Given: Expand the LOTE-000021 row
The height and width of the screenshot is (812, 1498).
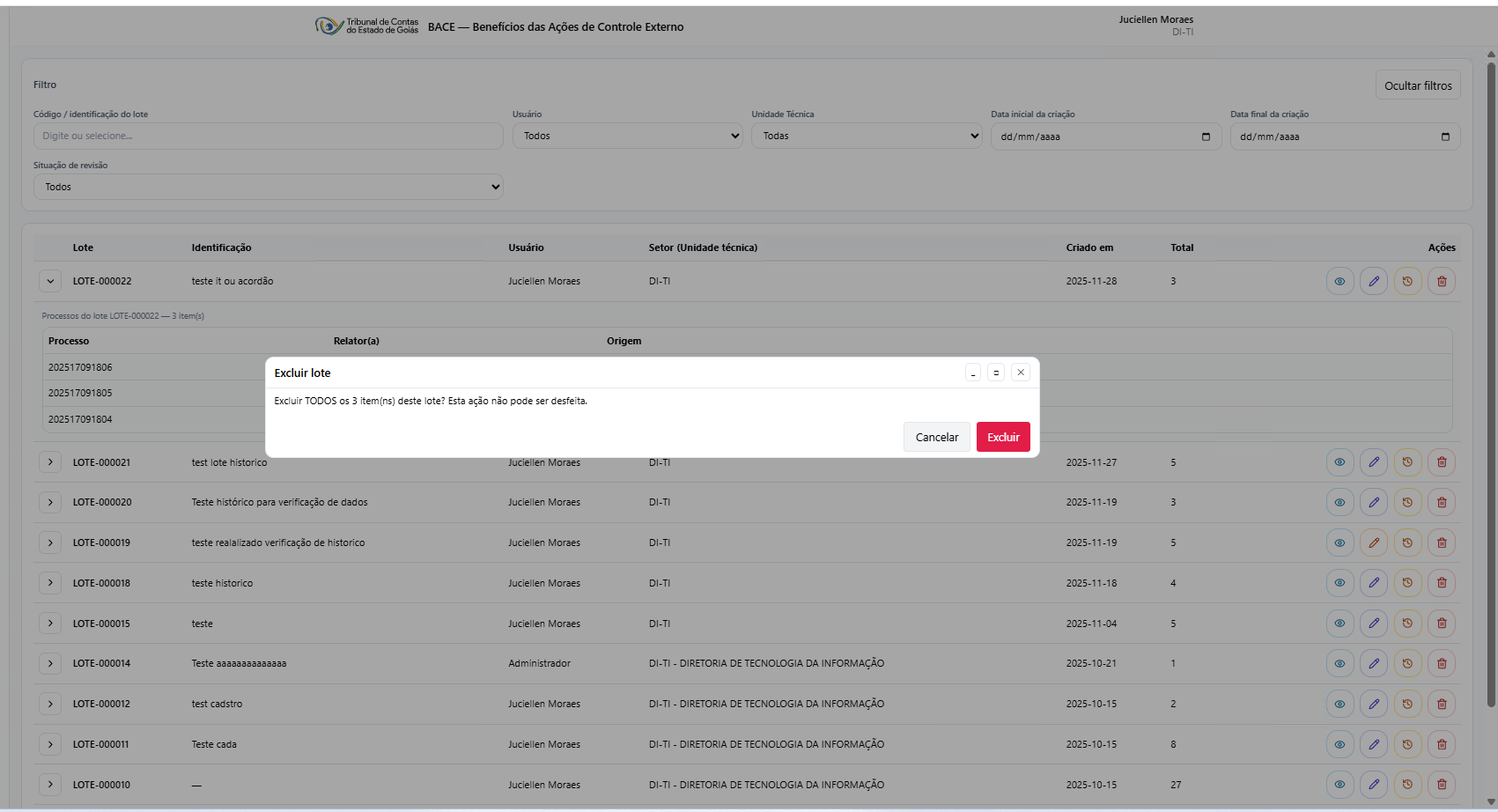Looking at the screenshot, I should [50, 462].
